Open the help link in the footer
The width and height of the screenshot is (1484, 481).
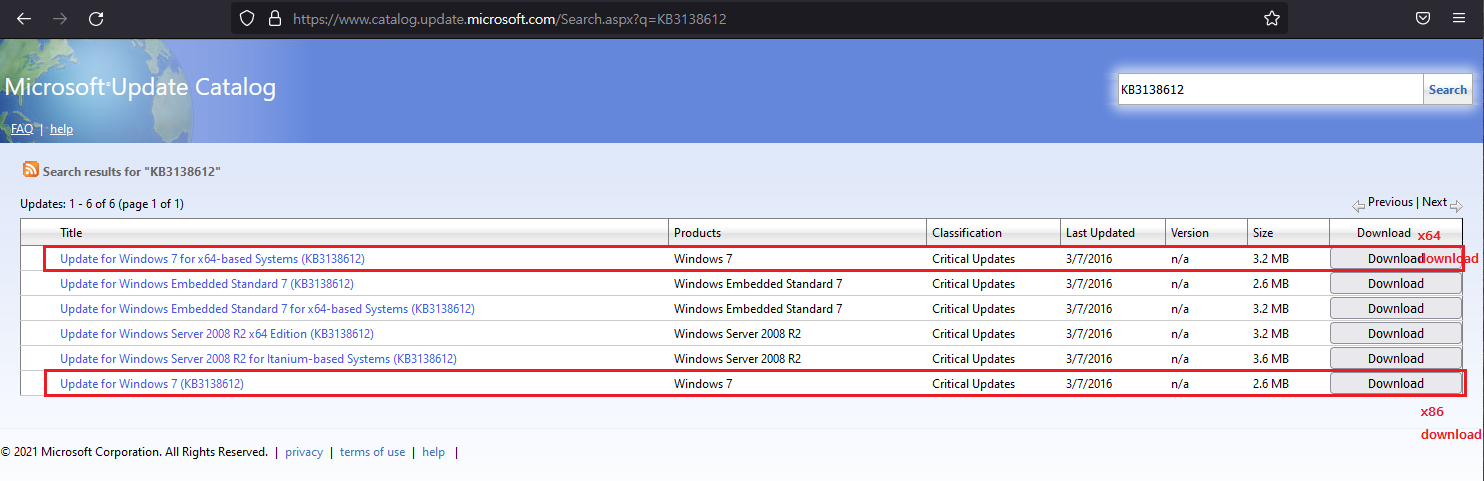(x=433, y=452)
